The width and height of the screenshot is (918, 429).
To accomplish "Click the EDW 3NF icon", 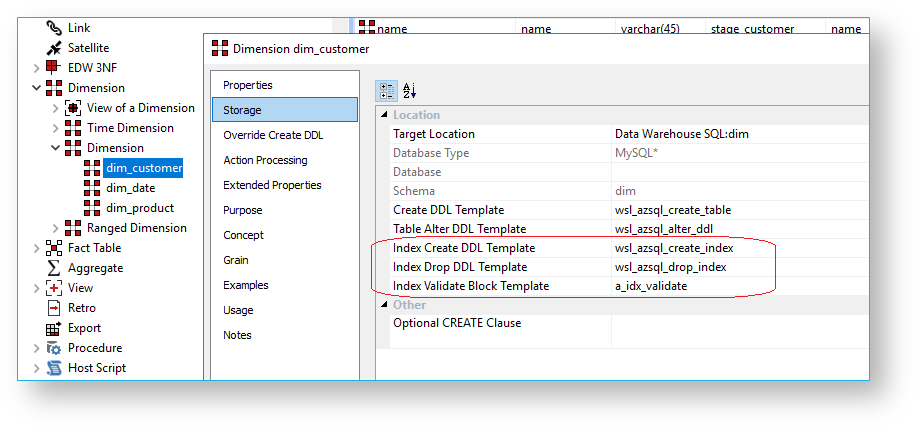I will pyautogui.click(x=54, y=68).
